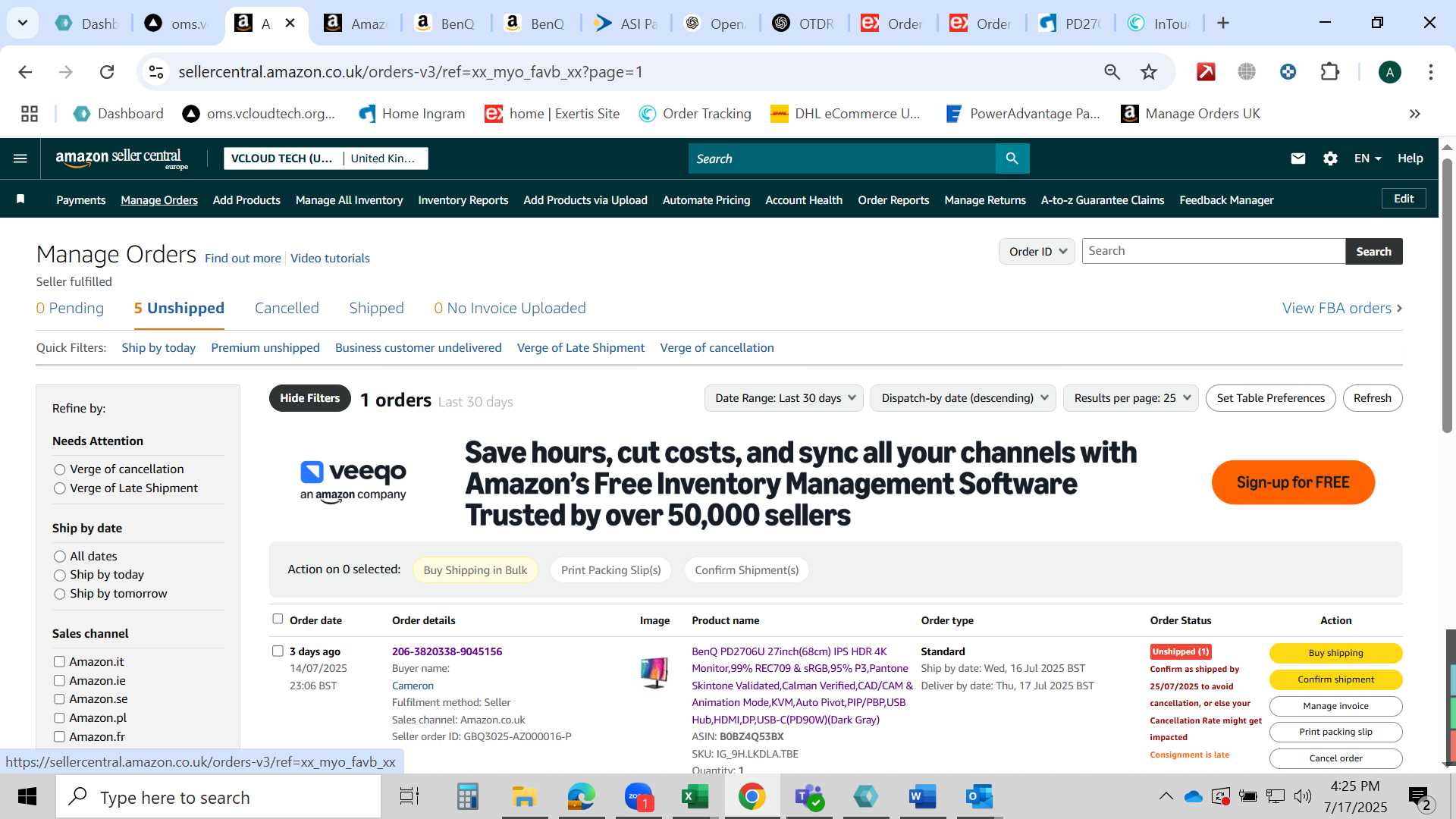Tick the select-all orders header checkbox
The height and width of the screenshot is (819, 1456).
point(278,619)
